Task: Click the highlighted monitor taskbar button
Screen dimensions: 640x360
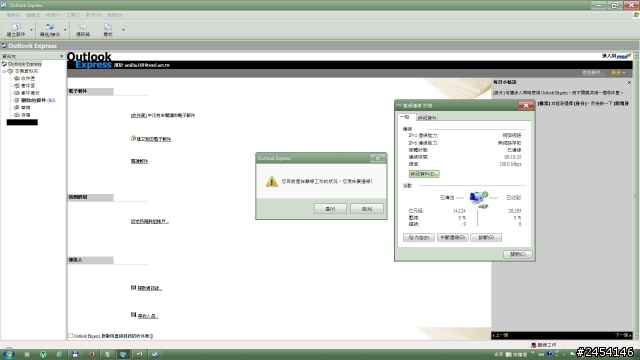Action: (x=123, y=354)
